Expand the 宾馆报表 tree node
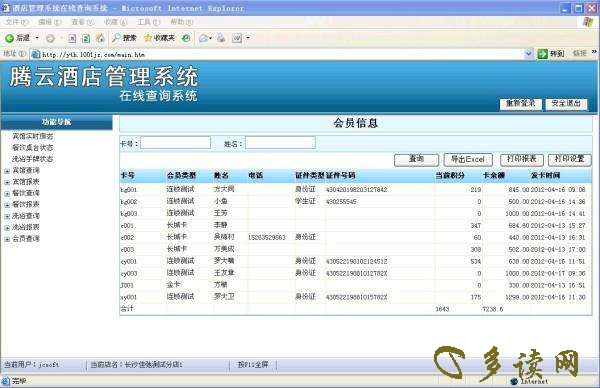Viewport: 600px width, 388px height. click(x=7, y=183)
